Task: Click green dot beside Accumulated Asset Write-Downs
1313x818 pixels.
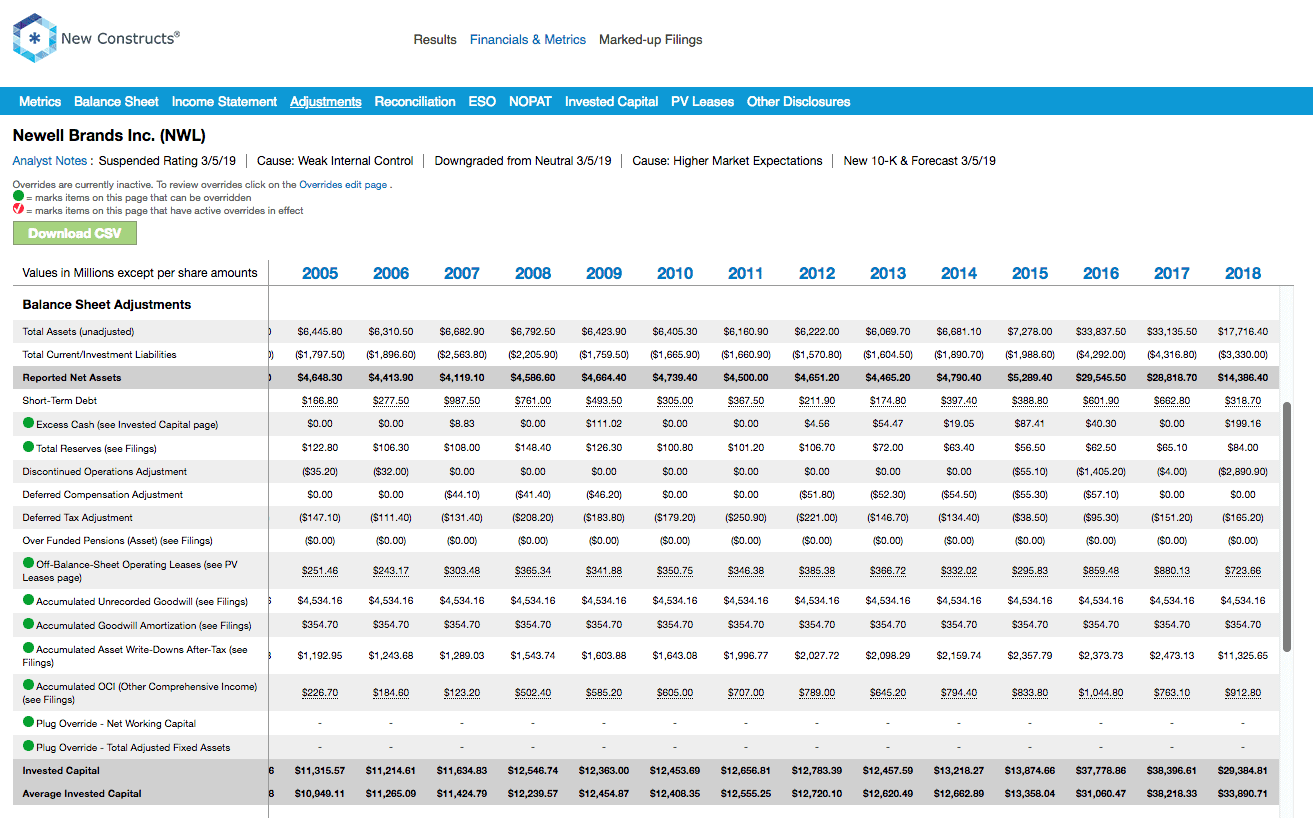Action: pos(29,649)
